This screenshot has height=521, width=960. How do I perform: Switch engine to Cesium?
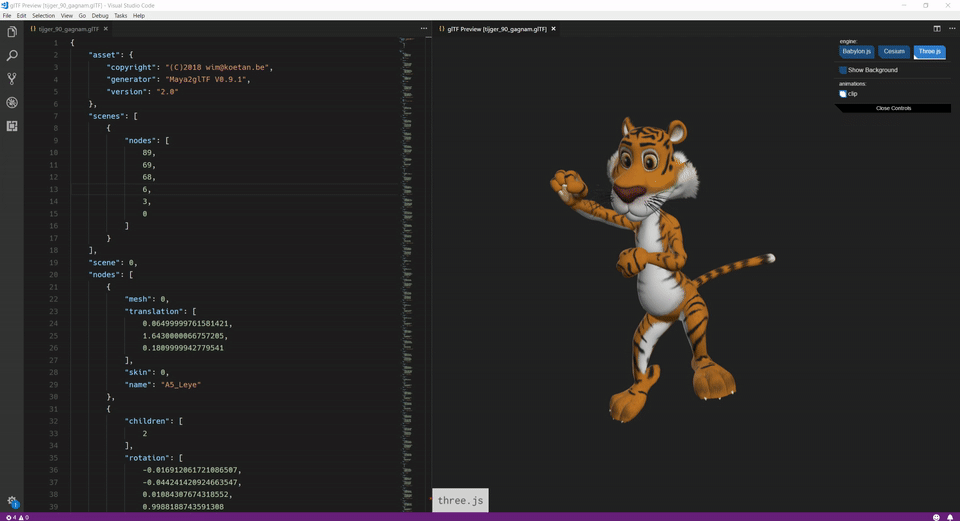pyautogui.click(x=894, y=51)
